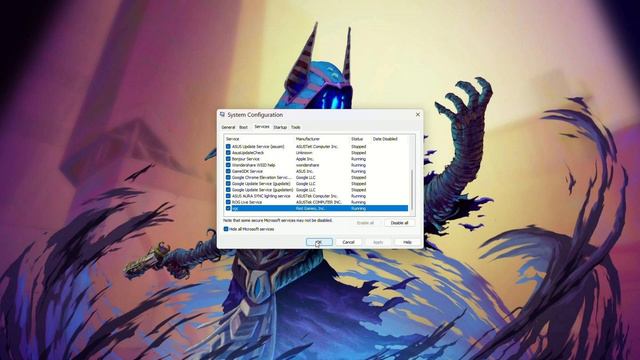
Task: Switch to the Boot tab
Action: click(244, 127)
